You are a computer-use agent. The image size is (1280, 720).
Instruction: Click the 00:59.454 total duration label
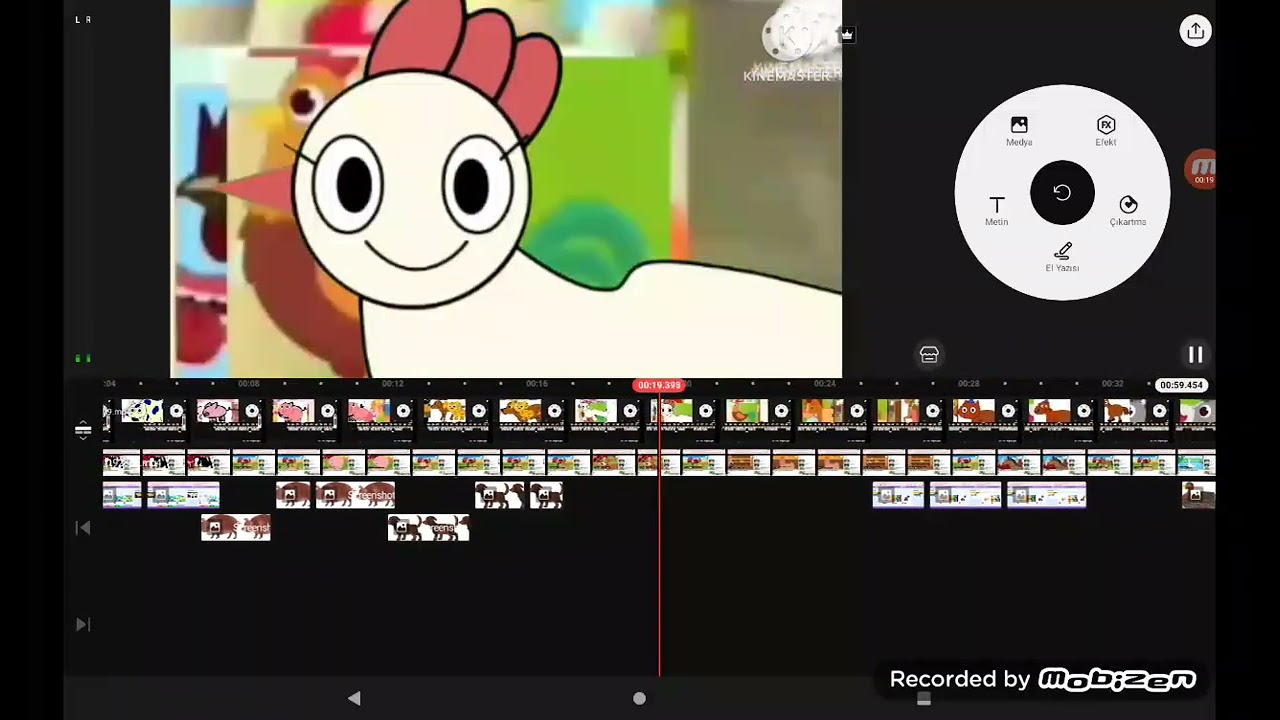click(x=1181, y=385)
